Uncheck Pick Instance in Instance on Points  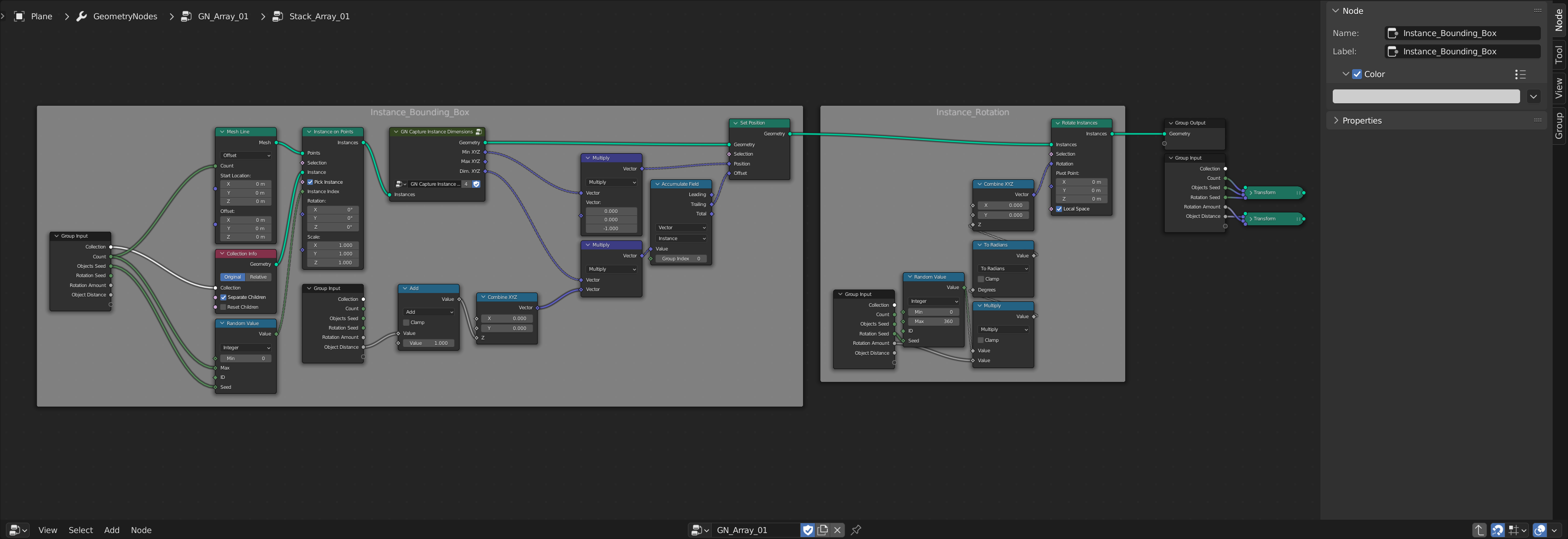coord(310,182)
